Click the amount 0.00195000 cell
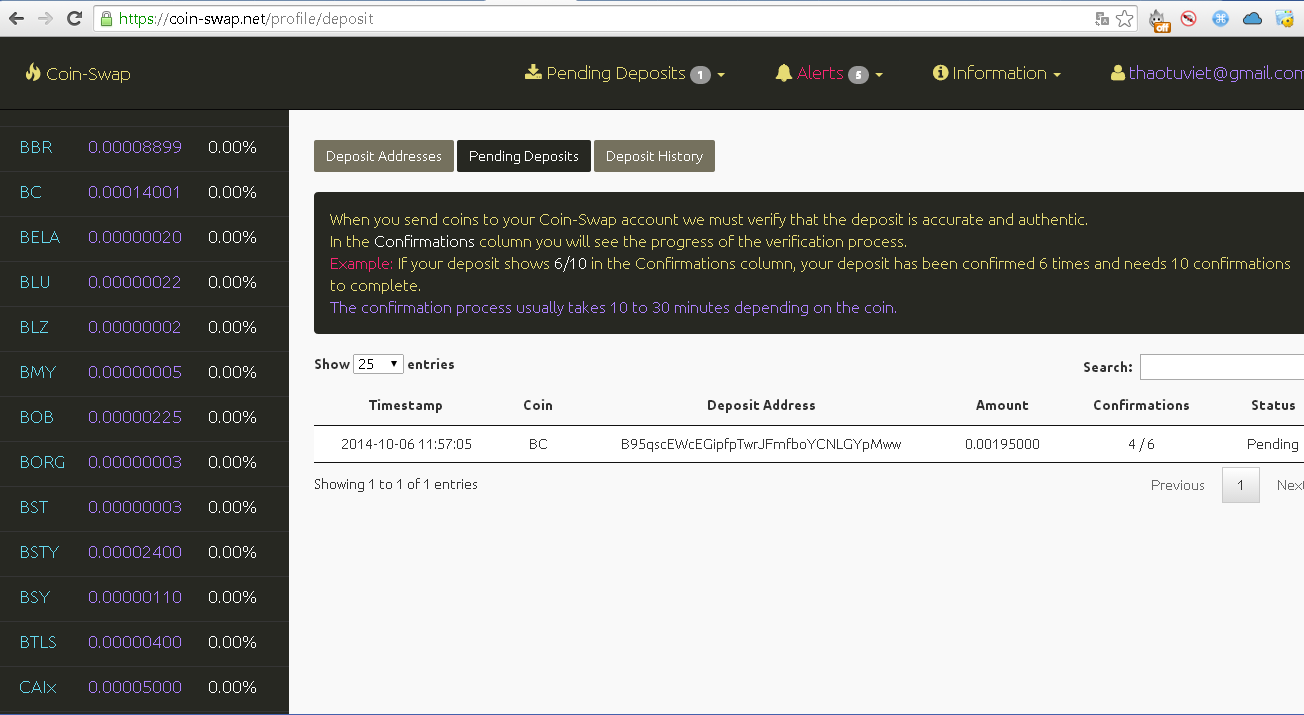Viewport: 1304px width, 715px height. pos(1002,444)
